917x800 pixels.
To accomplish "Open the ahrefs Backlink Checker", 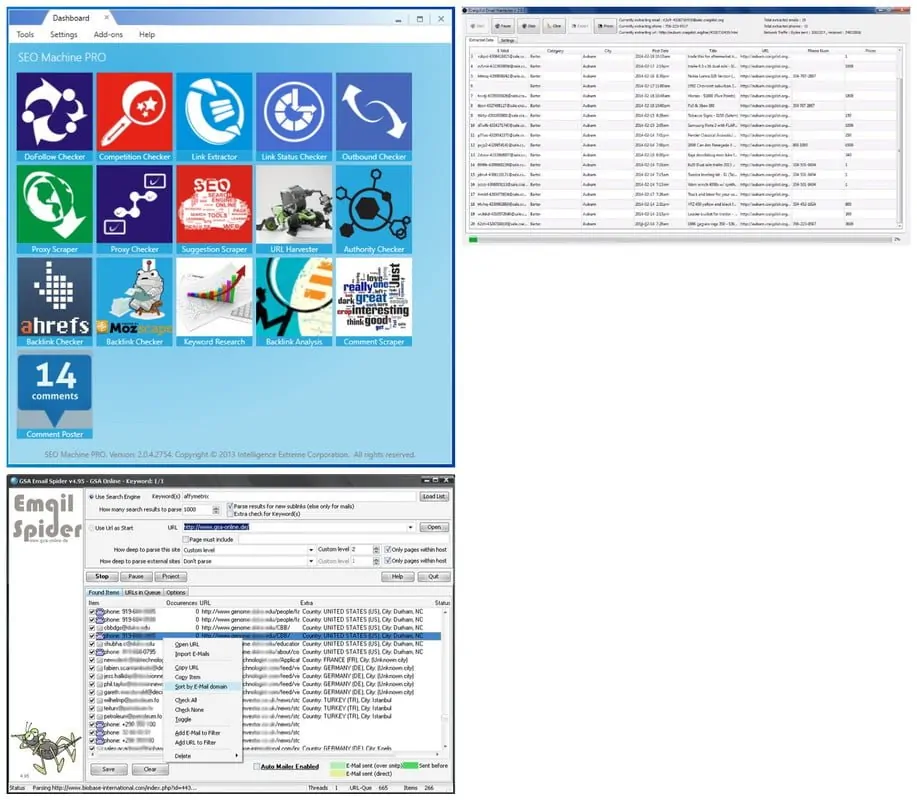I will tap(52, 300).
